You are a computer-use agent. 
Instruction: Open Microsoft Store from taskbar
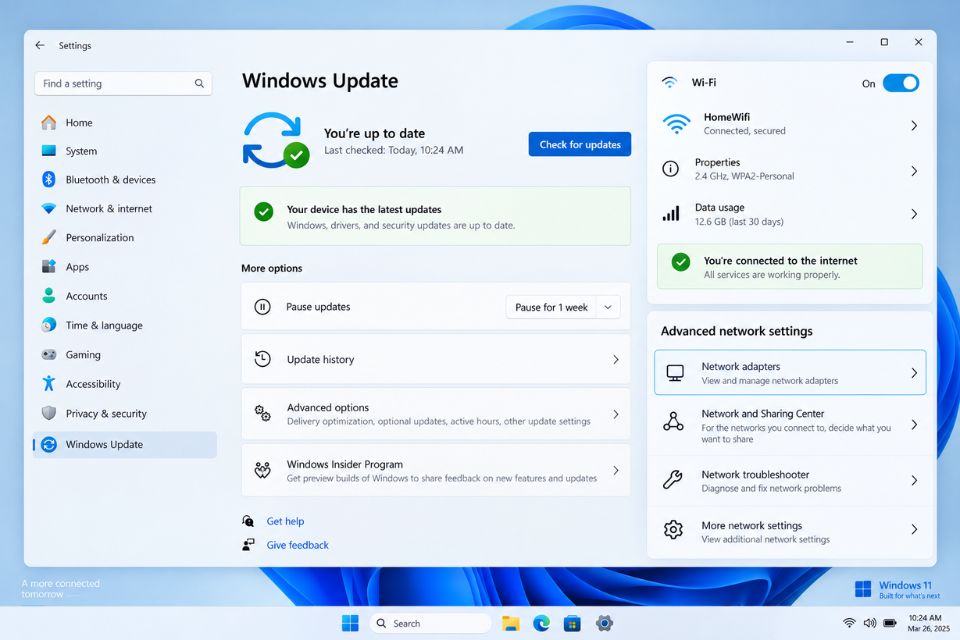pos(572,623)
